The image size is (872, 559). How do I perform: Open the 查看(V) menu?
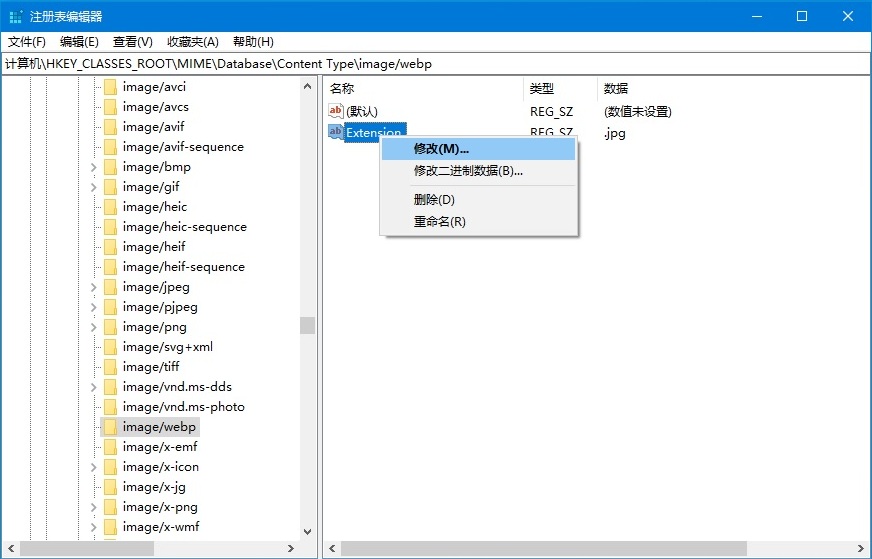pos(132,42)
